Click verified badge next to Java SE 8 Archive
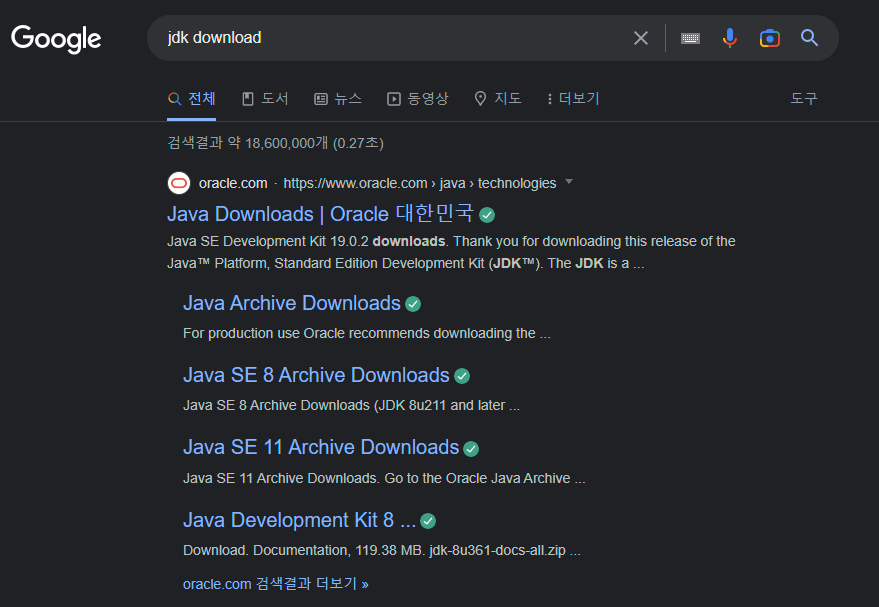This screenshot has width=879, height=607. pos(462,376)
